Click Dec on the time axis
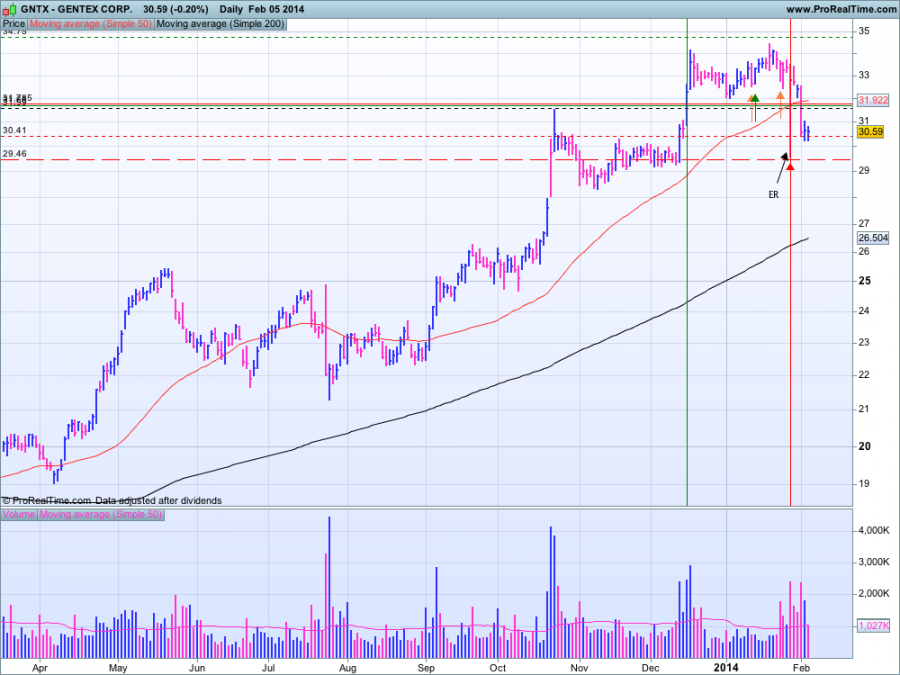The width and height of the screenshot is (900, 675). coord(650,668)
